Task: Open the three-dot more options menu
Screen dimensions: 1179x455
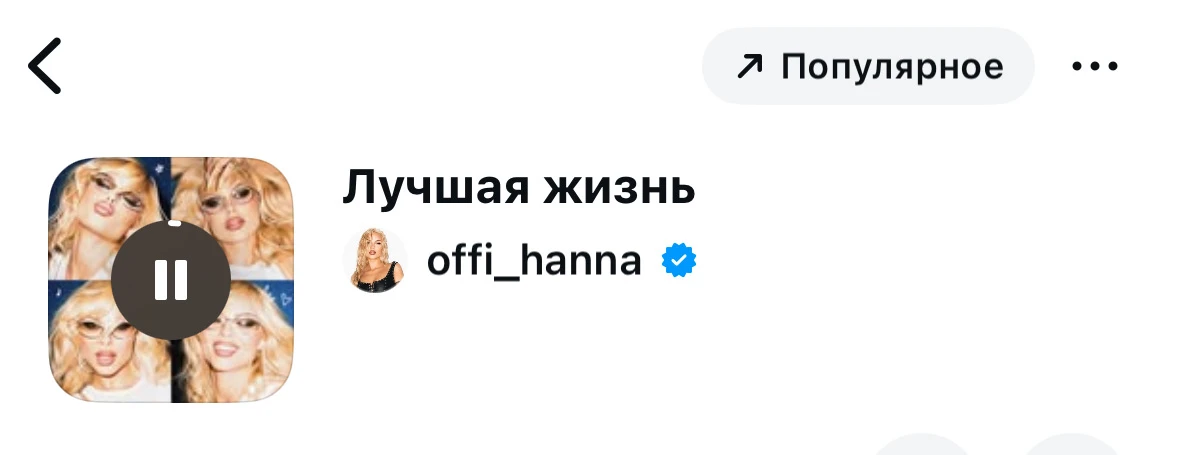Action: click(1094, 66)
